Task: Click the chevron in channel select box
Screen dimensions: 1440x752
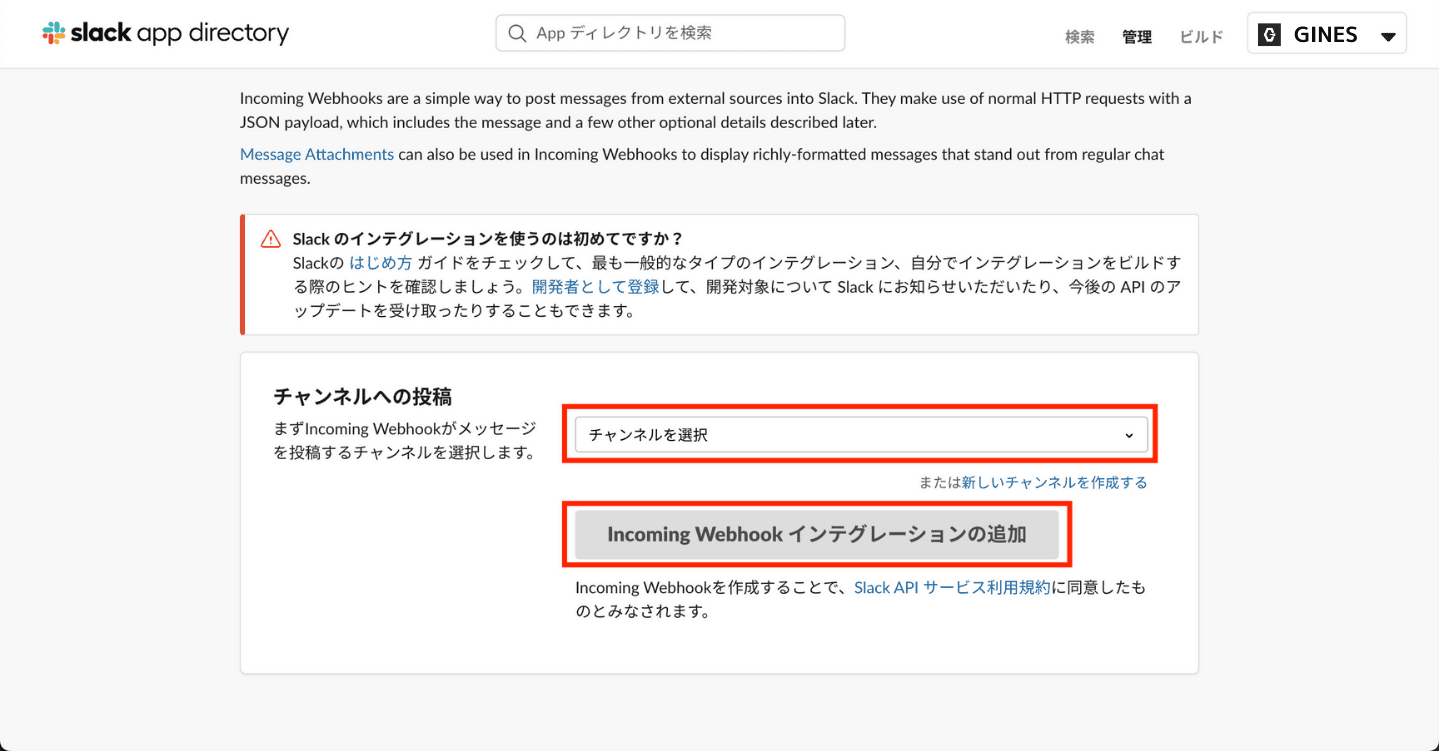Action: pyautogui.click(x=1129, y=435)
